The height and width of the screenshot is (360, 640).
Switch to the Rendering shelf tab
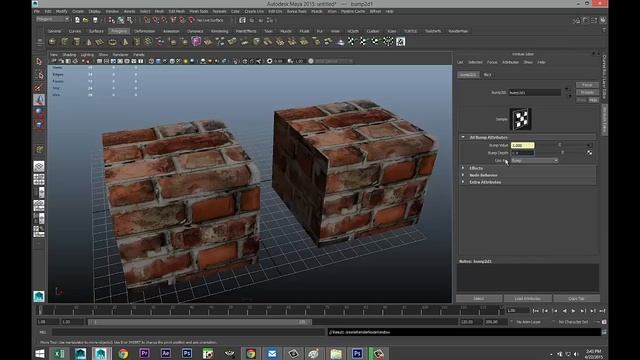(x=220, y=31)
